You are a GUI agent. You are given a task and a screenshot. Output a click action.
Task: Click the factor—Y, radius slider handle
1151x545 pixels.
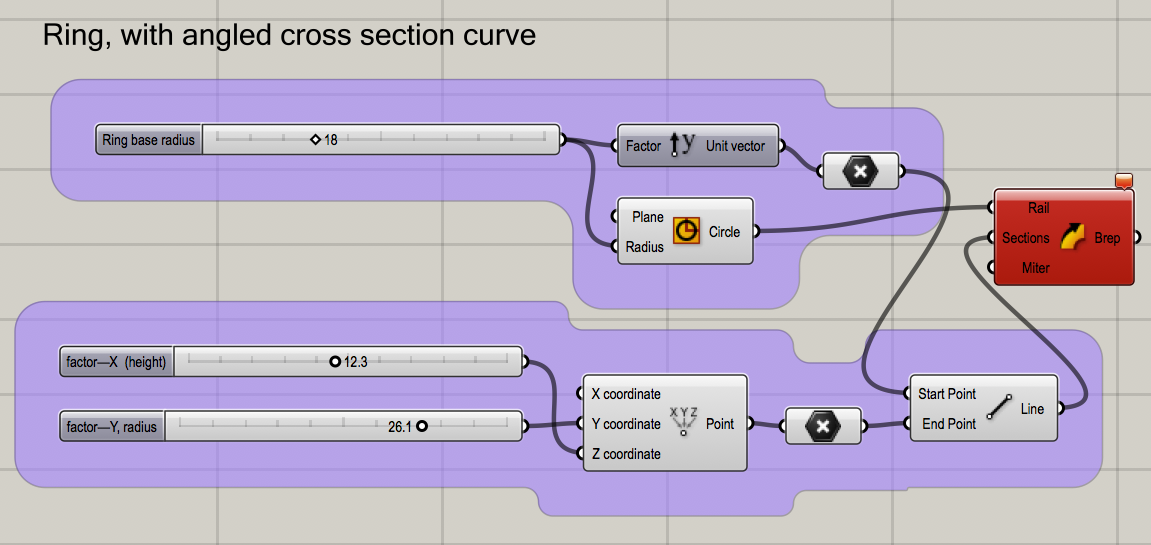pos(422,426)
